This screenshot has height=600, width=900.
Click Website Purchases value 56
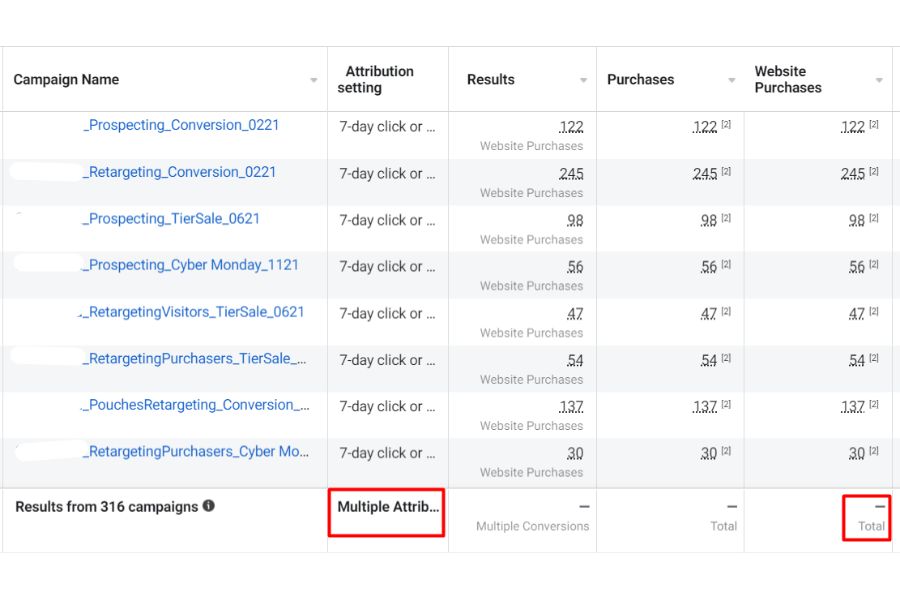[x=856, y=267]
